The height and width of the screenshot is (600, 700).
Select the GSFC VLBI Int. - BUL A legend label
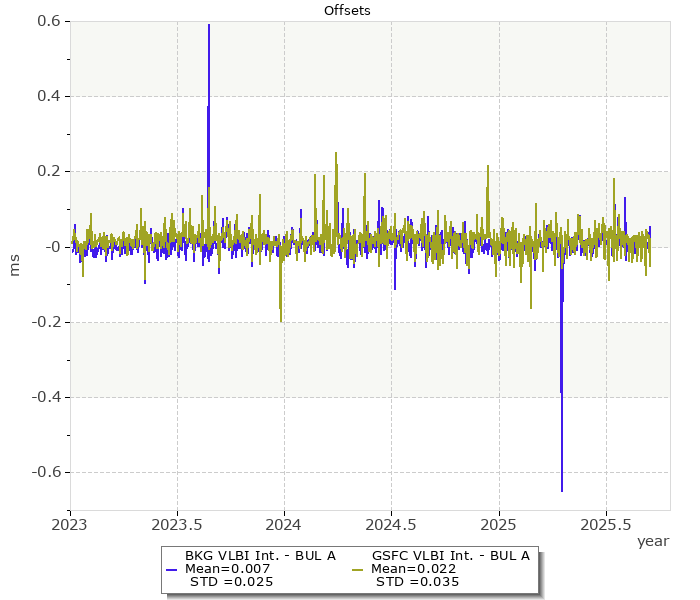pyautogui.click(x=450, y=556)
